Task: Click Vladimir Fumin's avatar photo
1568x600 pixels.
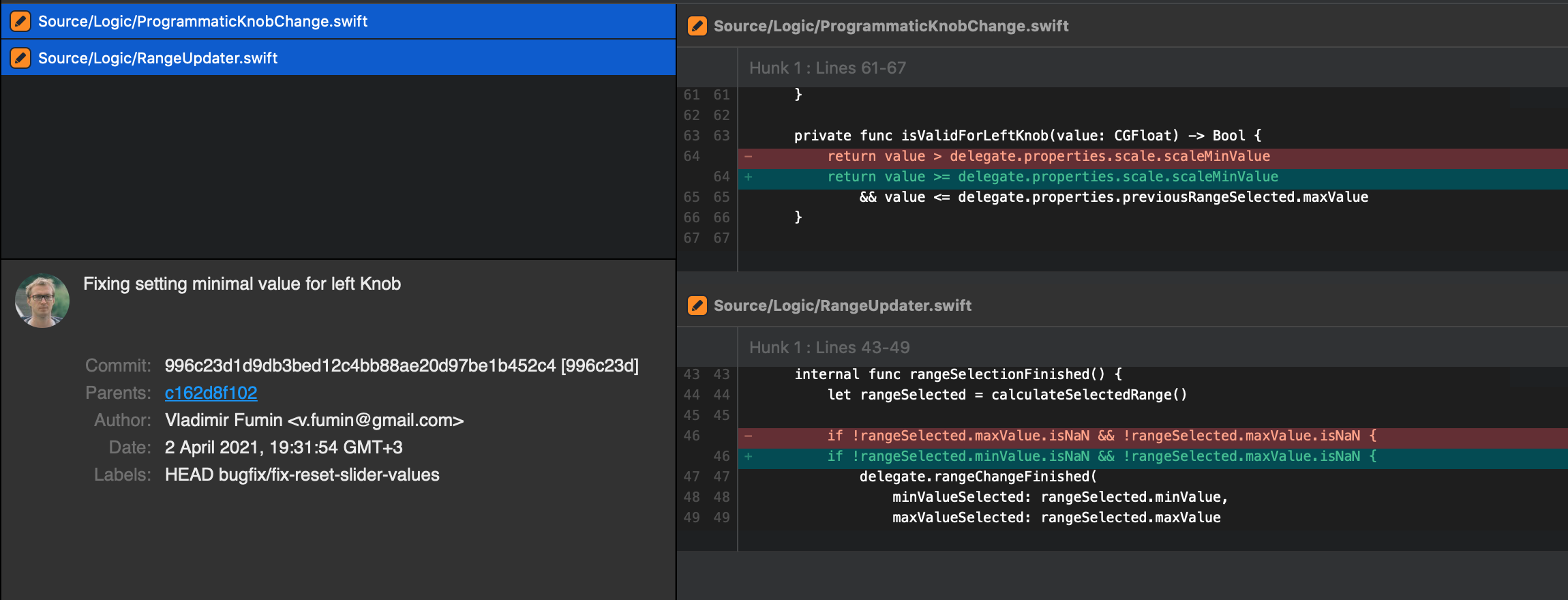Action: 42,301
